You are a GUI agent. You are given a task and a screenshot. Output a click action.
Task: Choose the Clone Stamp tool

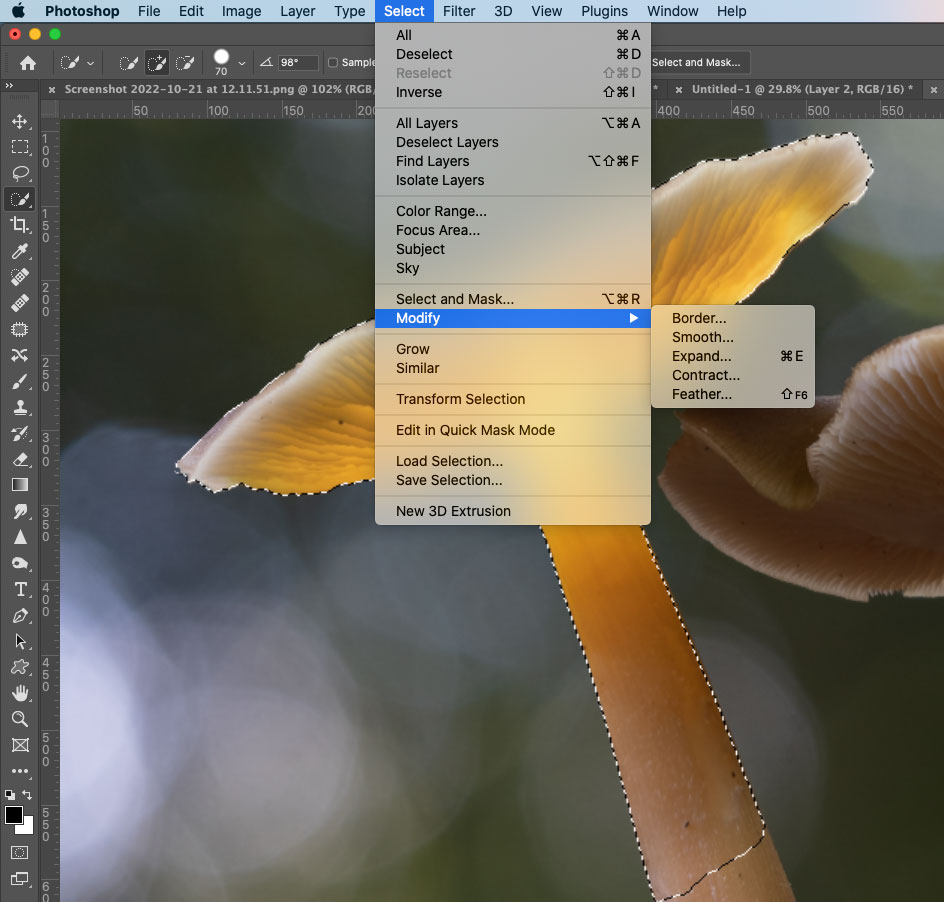(19, 407)
